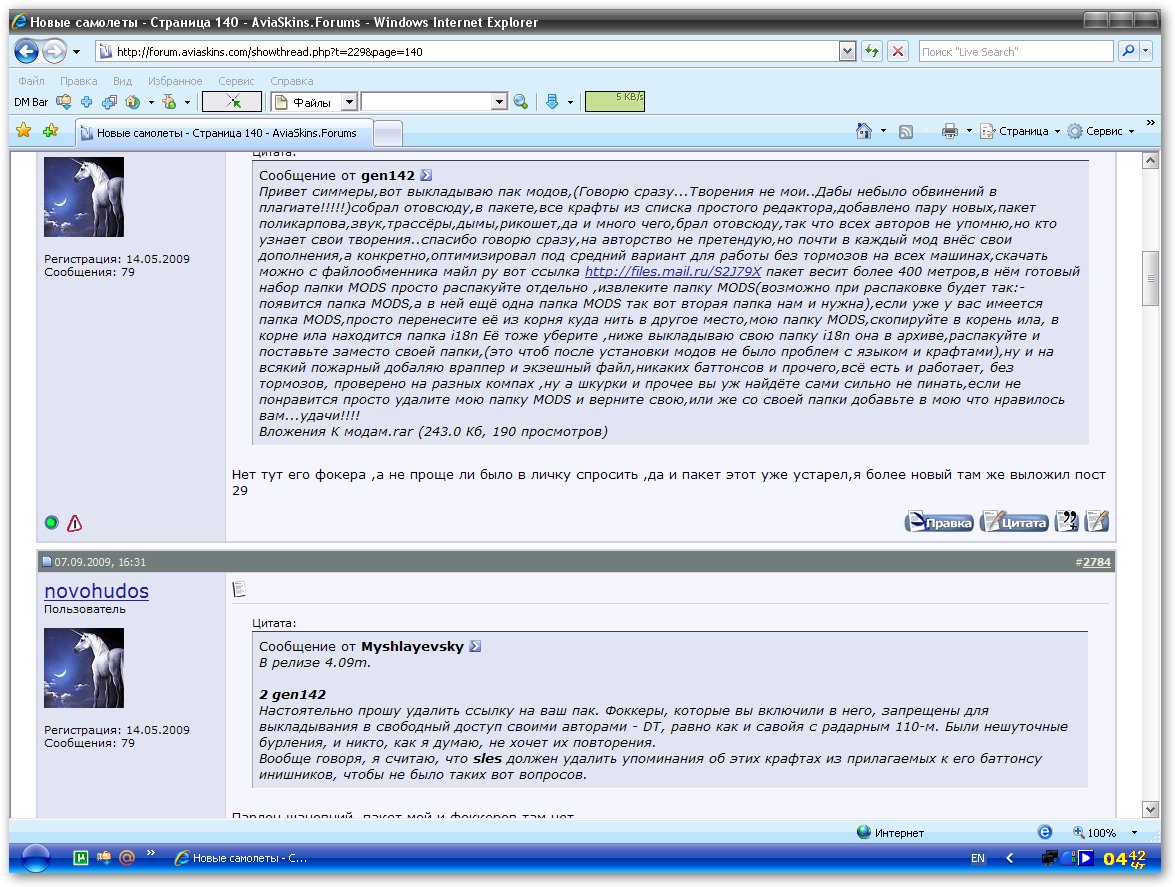Click the page scrollbar down arrow

click(1150, 809)
